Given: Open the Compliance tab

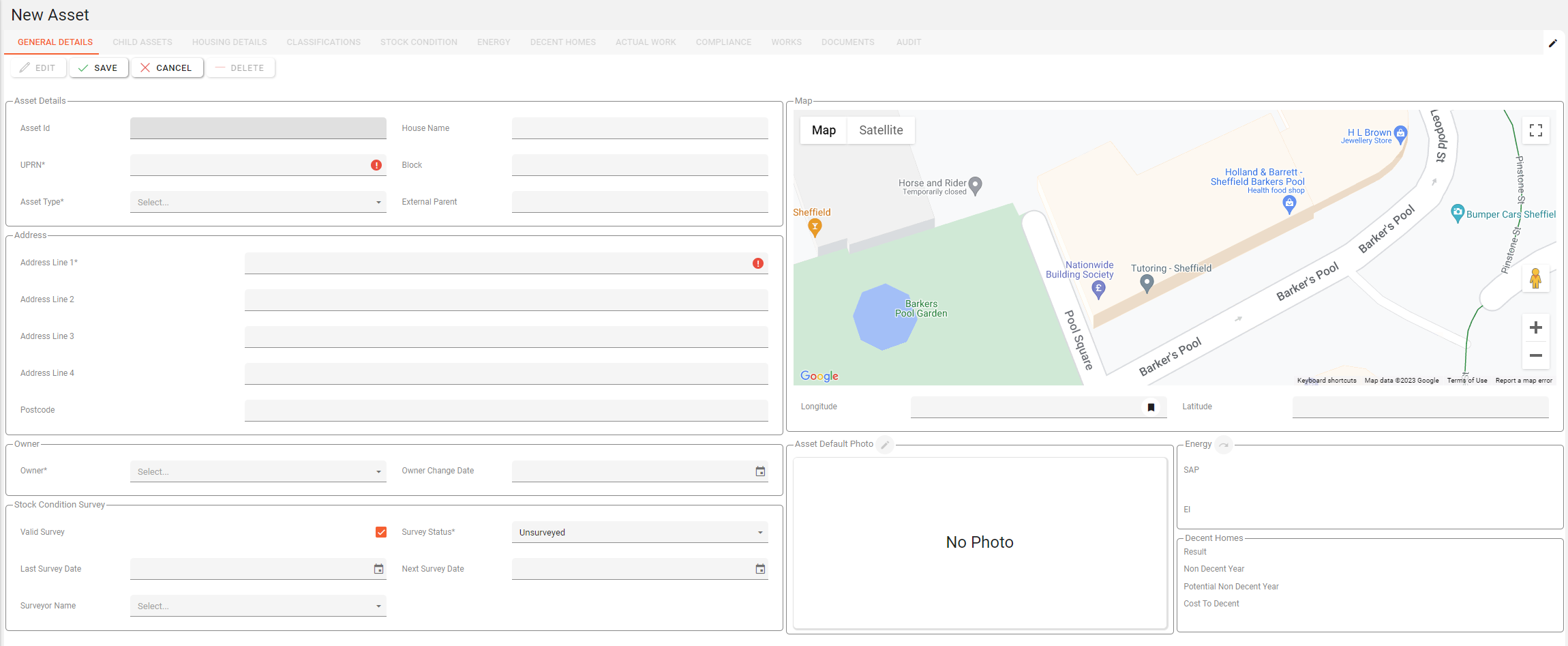Looking at the screenshot, I should (x=723, y=42).
